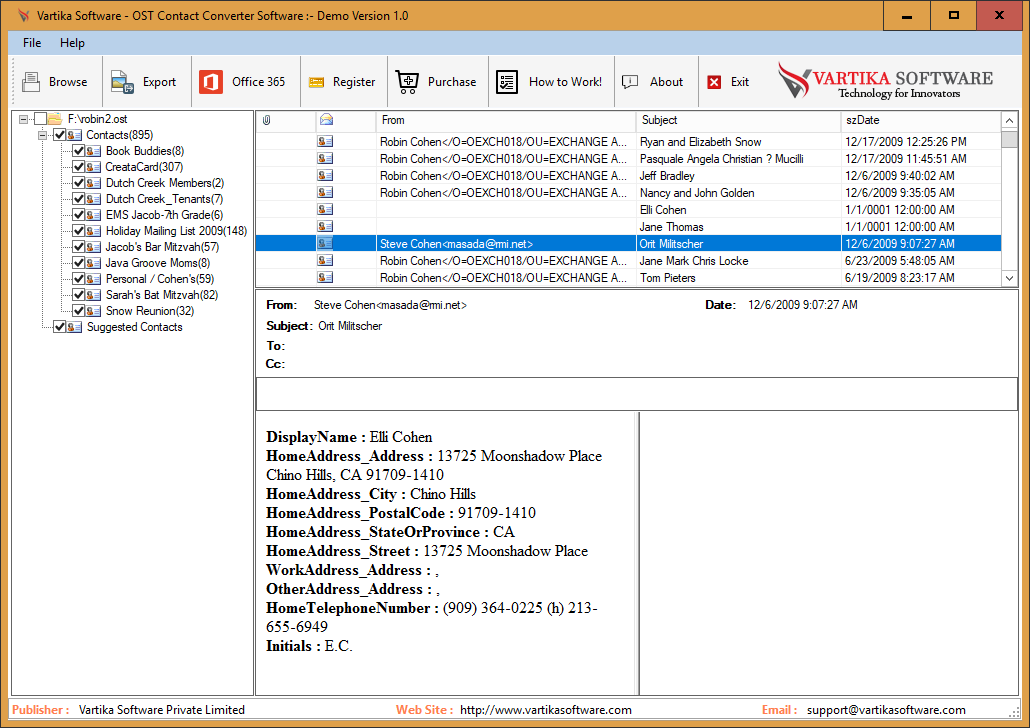Image resolution: width=1030 pixels, height=728 pixels.
Task: Click the Initials : E.C. line
Action: point(309,647)
